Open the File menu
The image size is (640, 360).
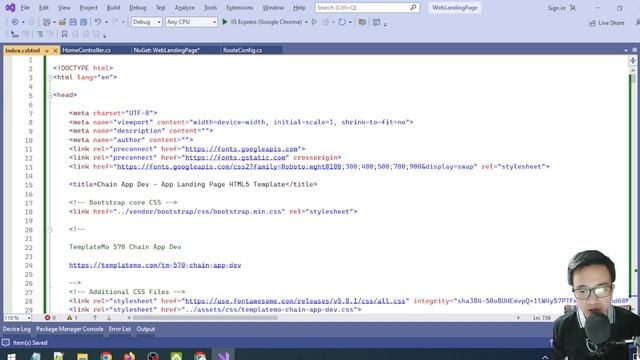click(x=25, y=8)
